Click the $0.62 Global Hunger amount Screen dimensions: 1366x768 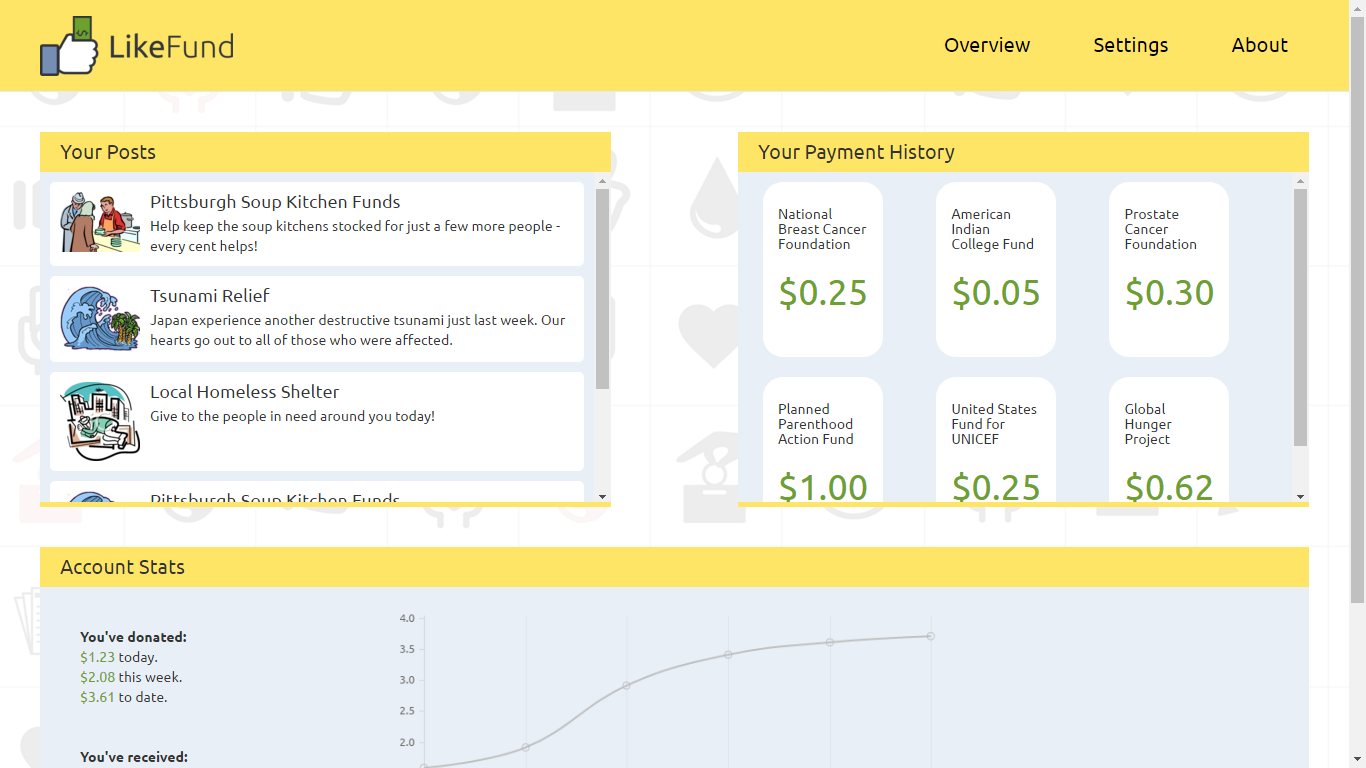click(1169, 487)
